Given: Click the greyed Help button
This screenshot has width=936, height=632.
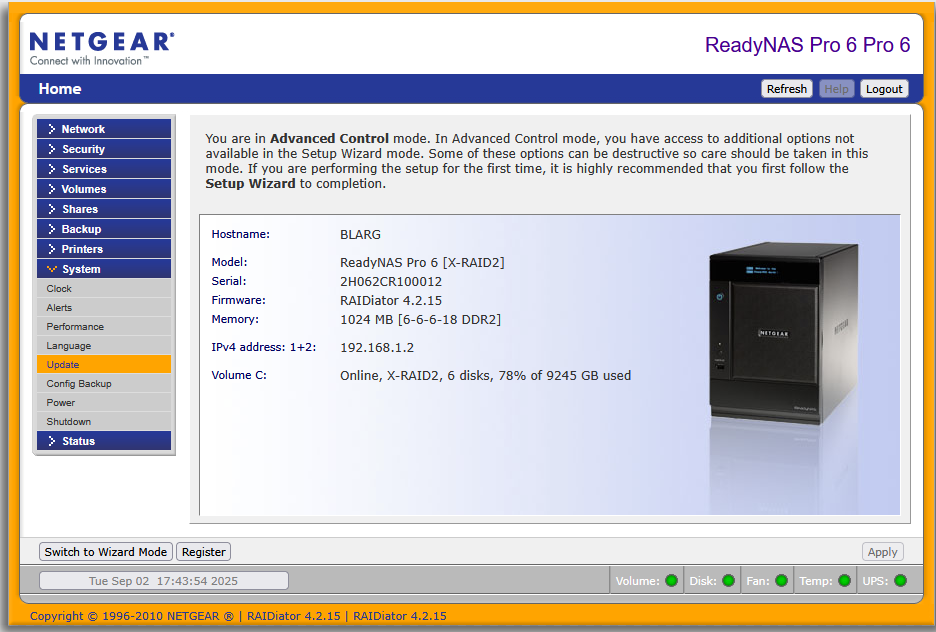Looking at the screenshot, I should [836, 89].
